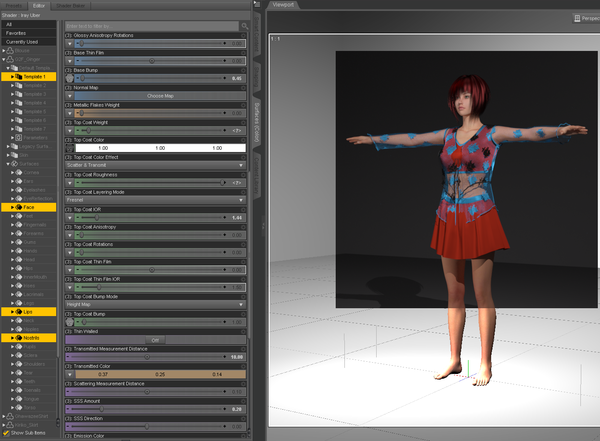This screenshot has width=600, height=441.
Task: Select the Currently Used filter category
Action: [29, 42]
